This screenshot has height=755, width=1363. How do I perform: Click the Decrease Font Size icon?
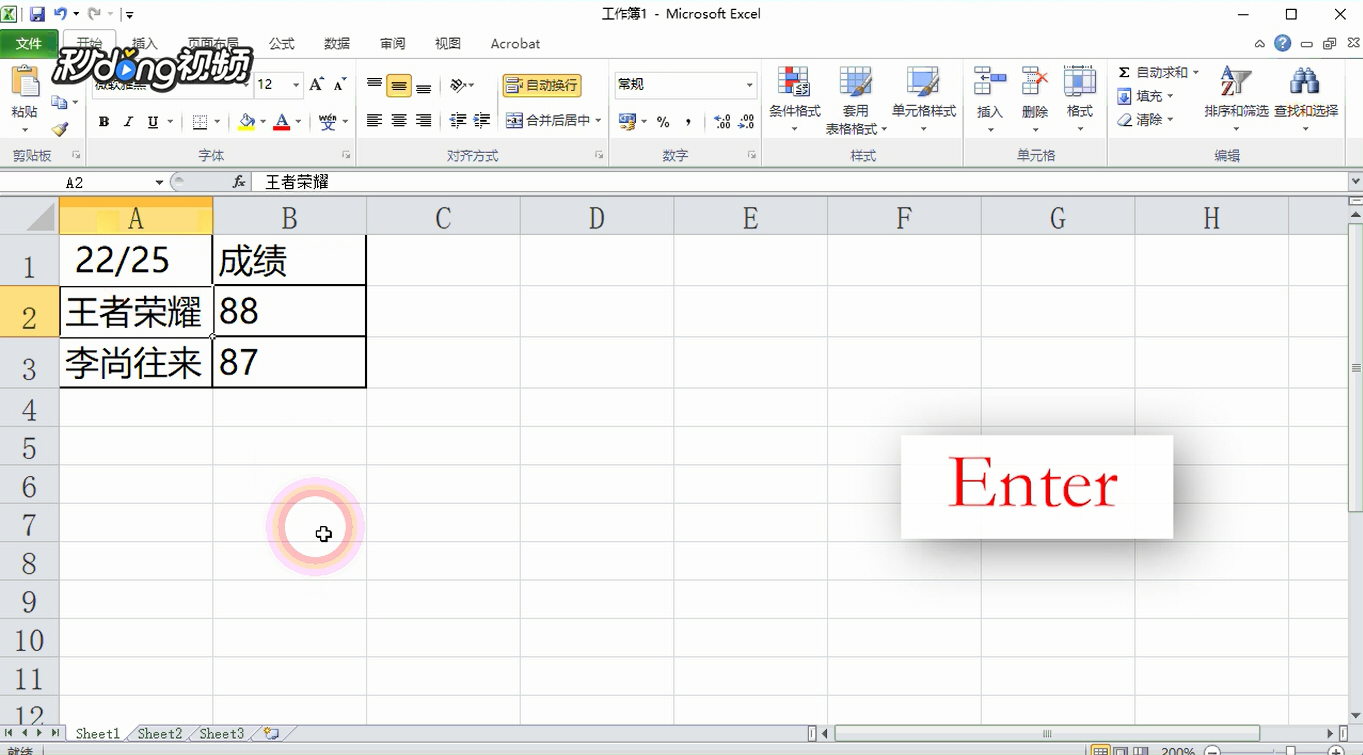(x=340, y=85)
